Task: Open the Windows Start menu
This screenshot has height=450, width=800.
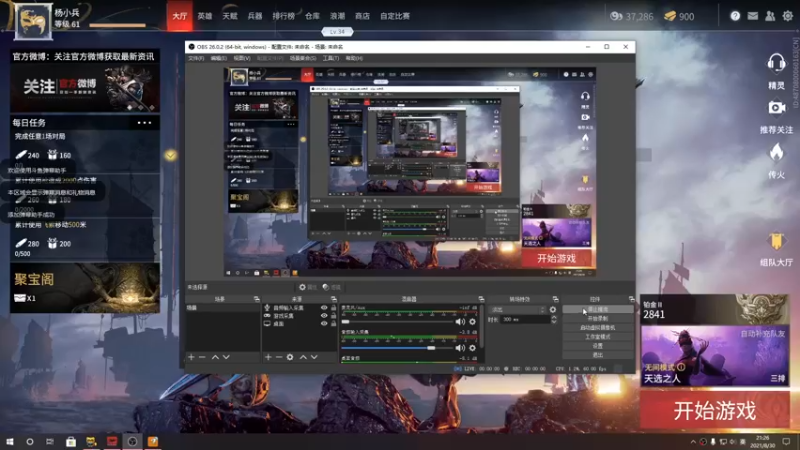Action: tap(10, 441)
